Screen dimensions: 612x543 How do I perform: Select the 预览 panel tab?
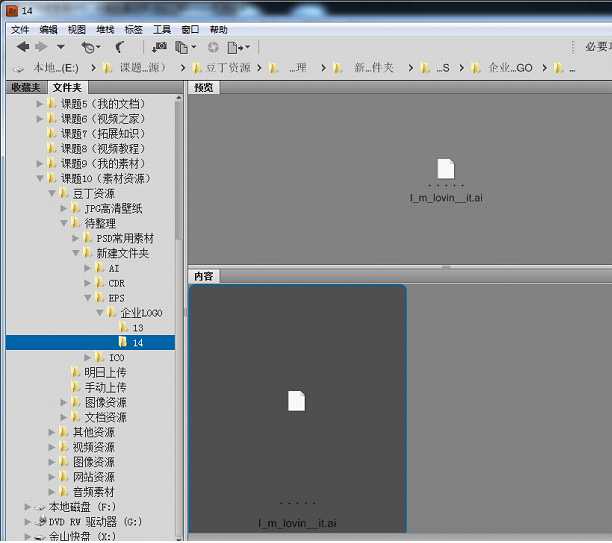pyautogui.click(x=204, y=88)
